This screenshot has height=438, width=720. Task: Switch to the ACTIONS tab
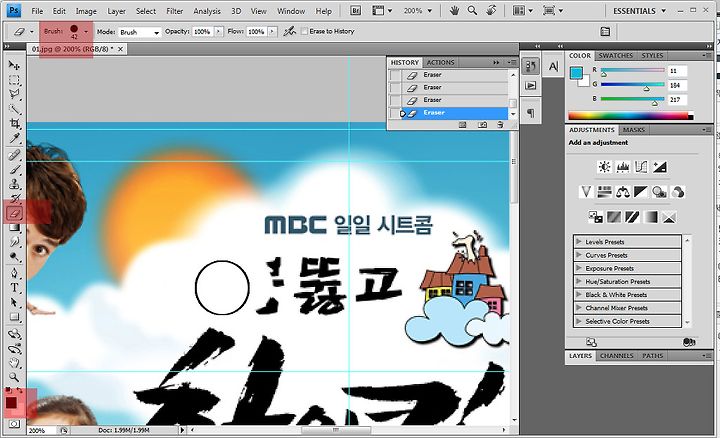click(440, 62)
